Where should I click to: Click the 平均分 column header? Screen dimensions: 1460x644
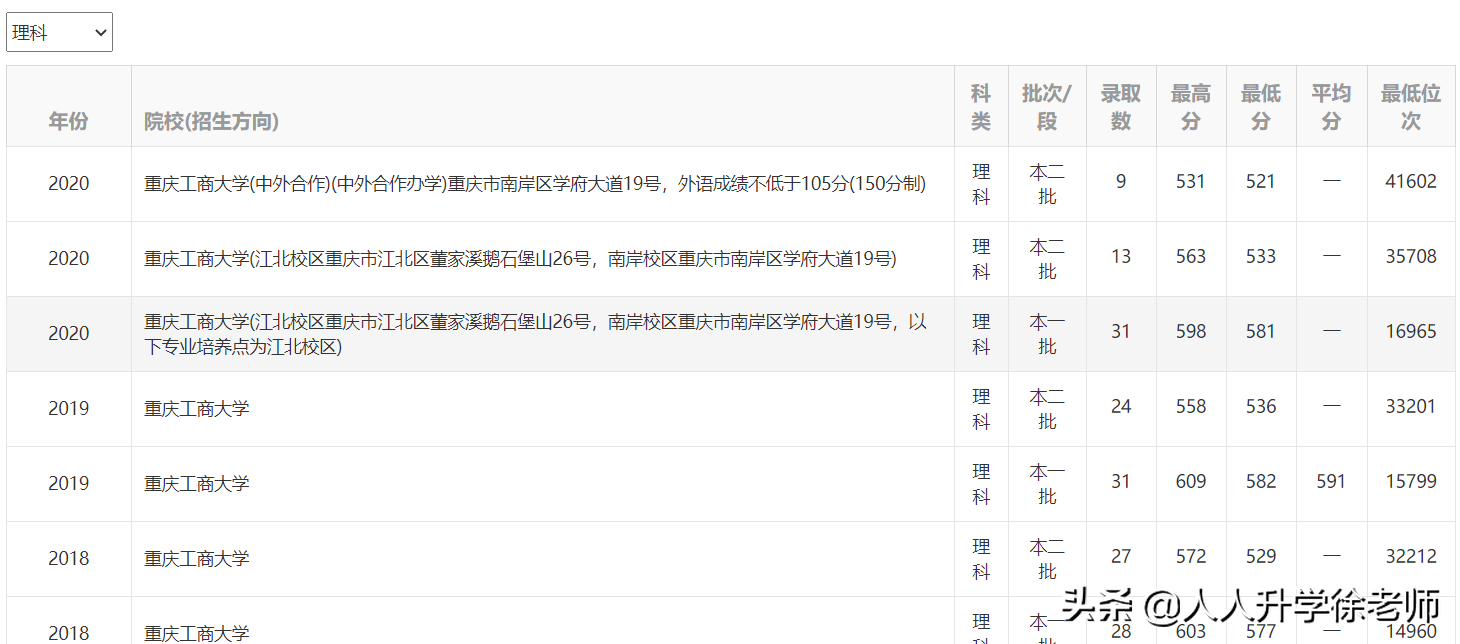click(1331, 107)
